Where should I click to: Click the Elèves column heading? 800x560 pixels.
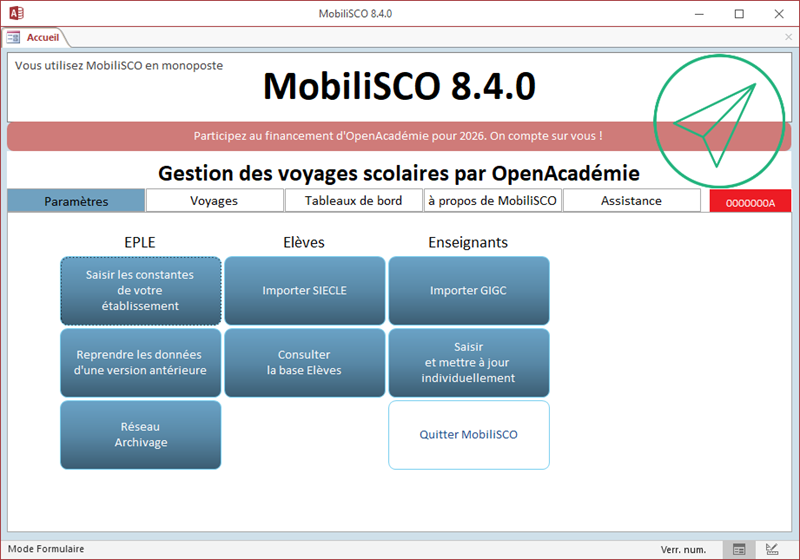tap(304, 242)
